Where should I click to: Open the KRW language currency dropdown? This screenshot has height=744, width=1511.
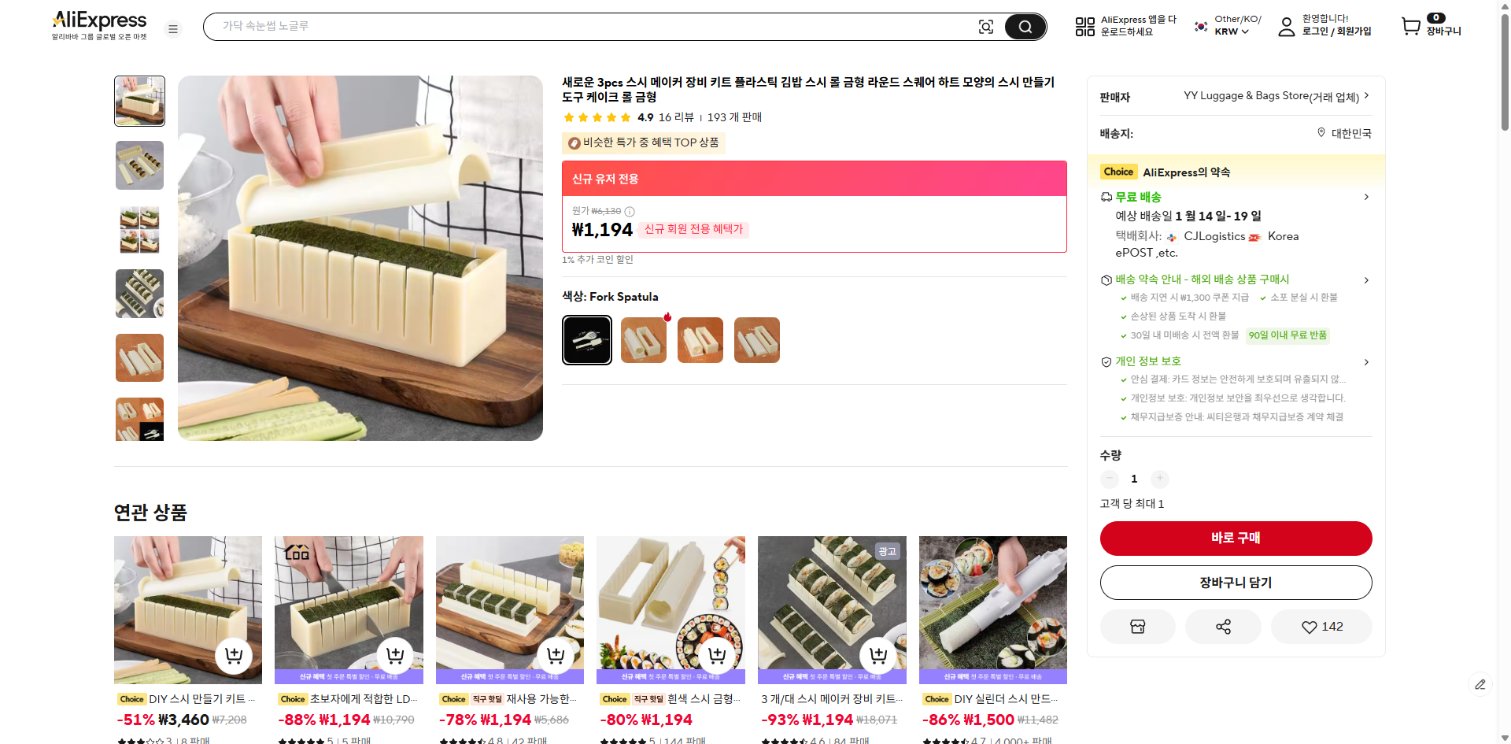1227,26
